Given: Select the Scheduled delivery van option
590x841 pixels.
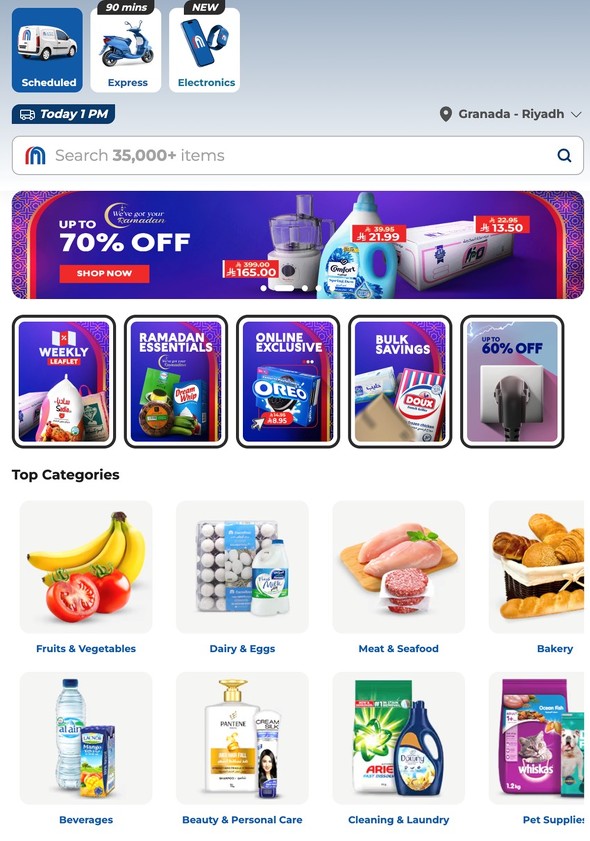Looking at the screenshot, I should pos(48,50).
